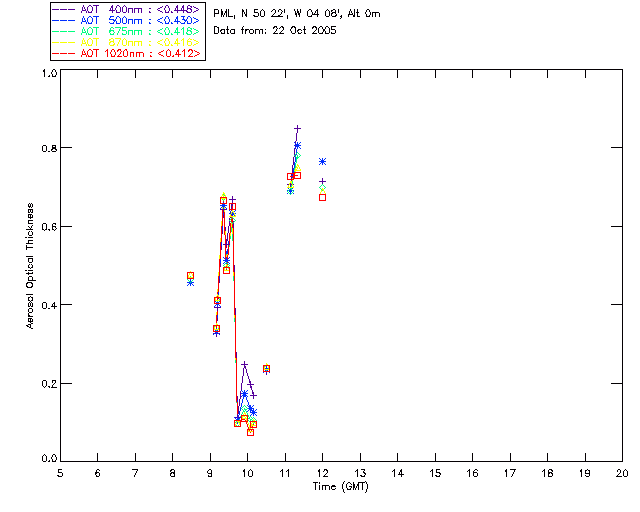Click the AOT 500nm legend entry
The image size is (640, 512).
tap(127, 20)
